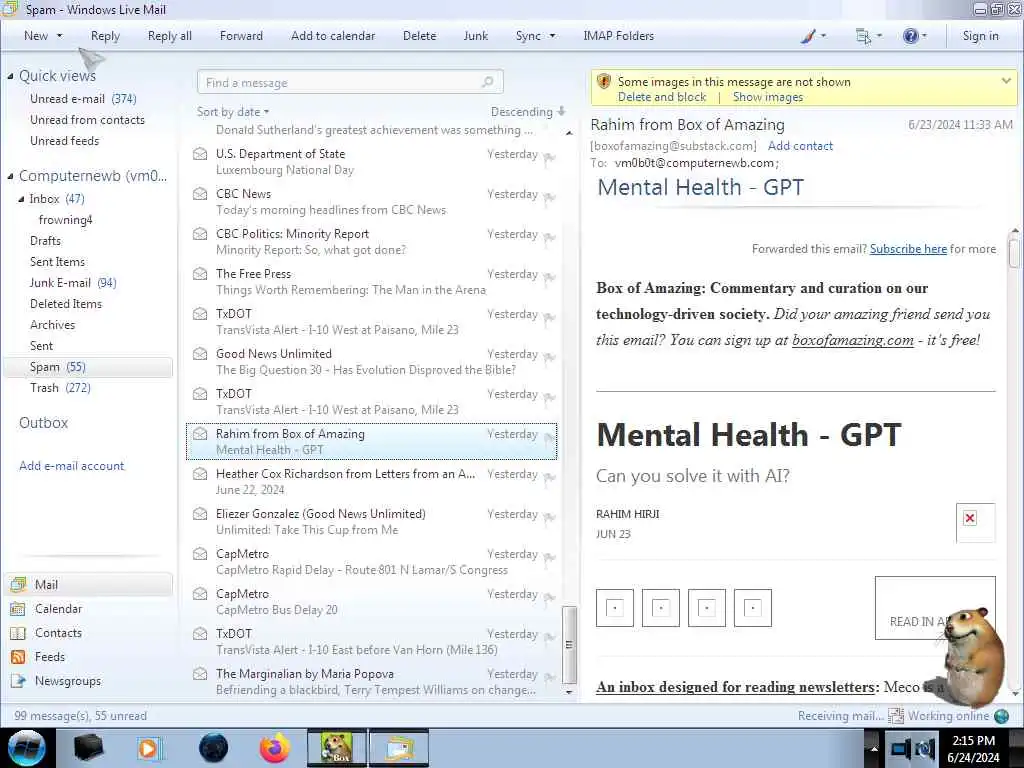
Task: Click the Newsgroups icon in navigation
Action: coord(18,681)
